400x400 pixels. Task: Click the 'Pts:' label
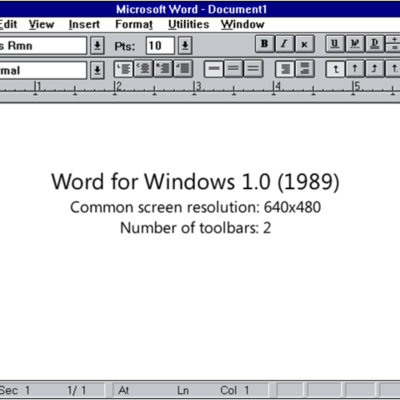124,46
